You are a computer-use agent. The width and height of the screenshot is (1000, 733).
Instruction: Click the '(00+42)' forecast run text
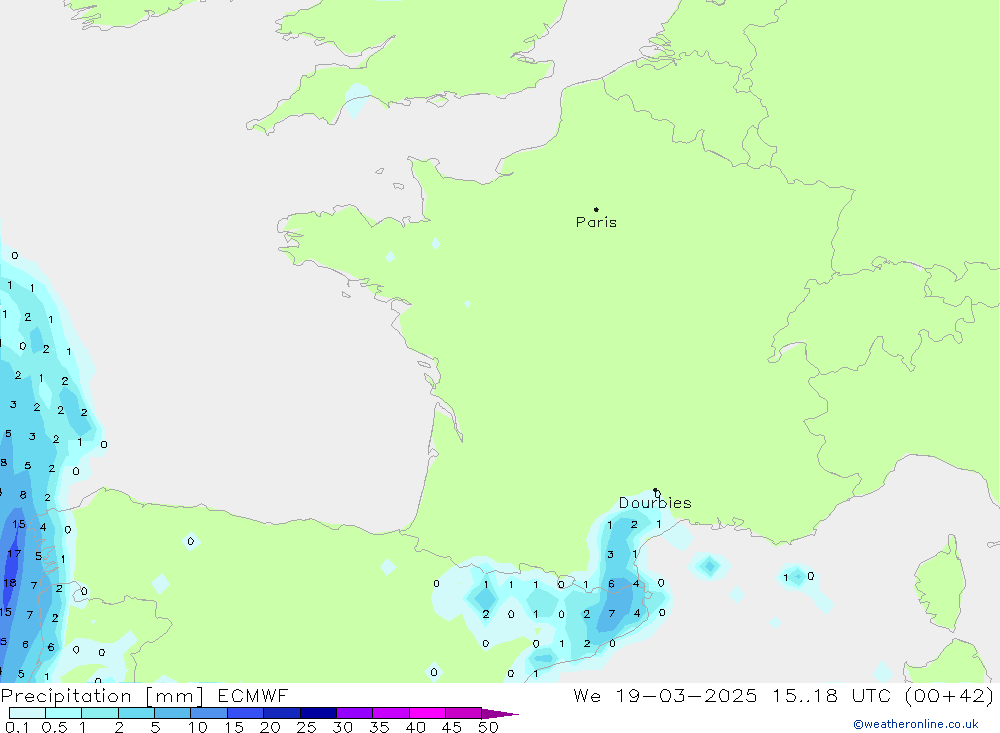click(949, 695)
